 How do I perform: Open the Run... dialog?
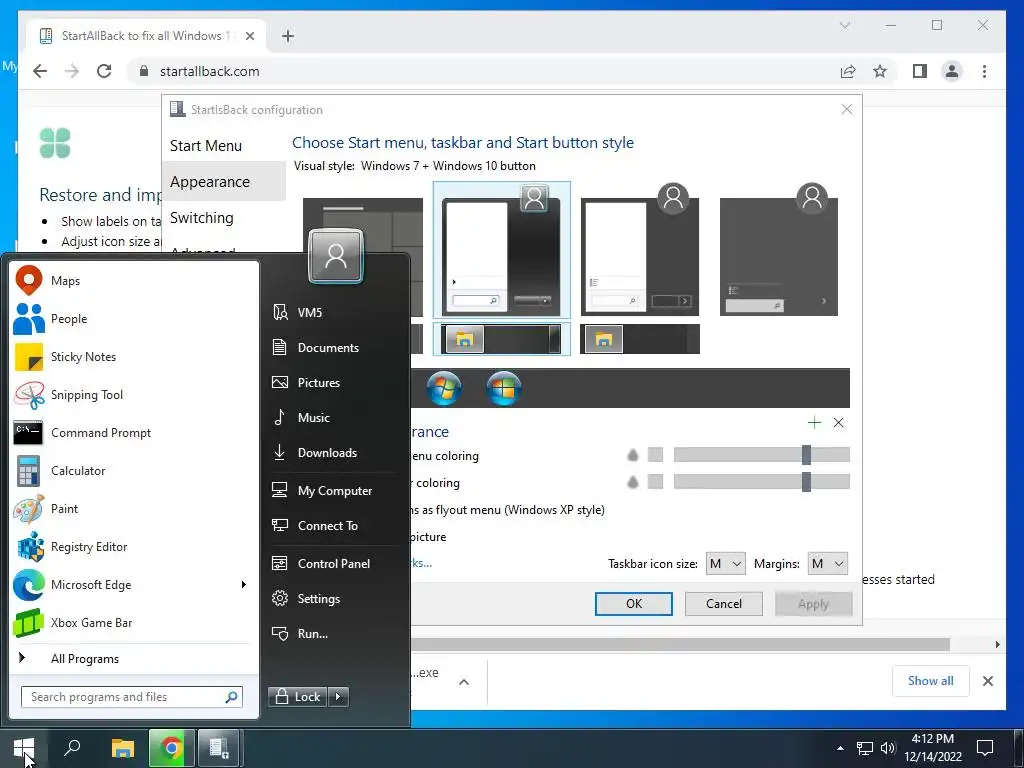point(334,633)
